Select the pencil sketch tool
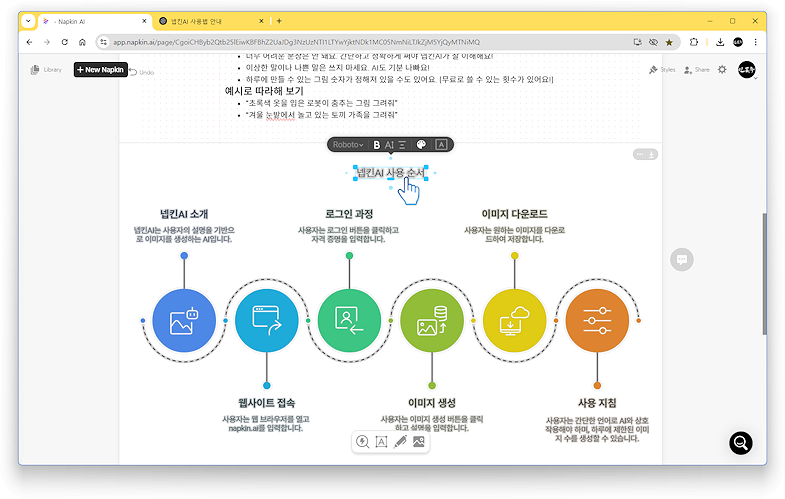This screenshot has width=785, height=499. tap(400, 441)
